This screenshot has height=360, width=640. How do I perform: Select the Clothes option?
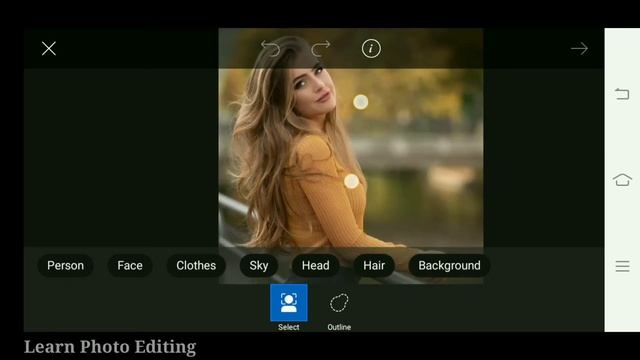[x=196, y=266]
